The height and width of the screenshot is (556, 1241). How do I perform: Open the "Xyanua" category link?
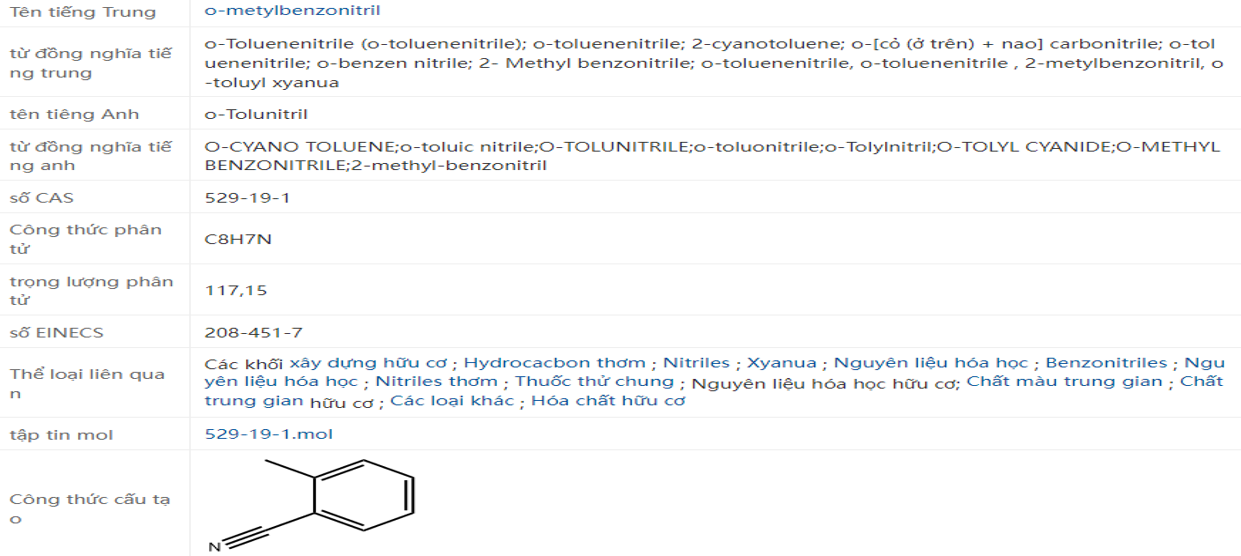click(x=781, y=363)
